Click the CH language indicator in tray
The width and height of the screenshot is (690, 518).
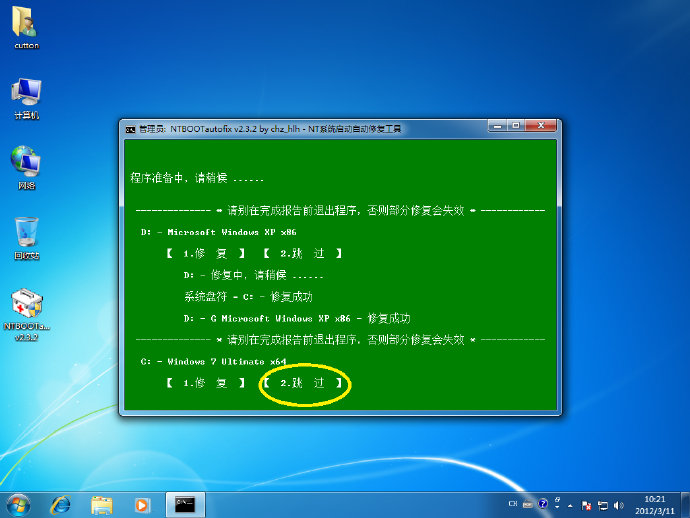click(513, 504)
